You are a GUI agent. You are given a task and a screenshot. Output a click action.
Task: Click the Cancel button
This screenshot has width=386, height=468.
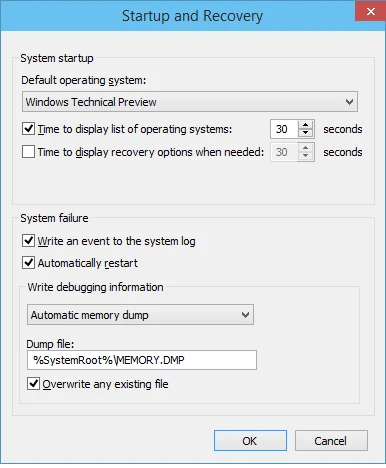click(x=331, y=441)
